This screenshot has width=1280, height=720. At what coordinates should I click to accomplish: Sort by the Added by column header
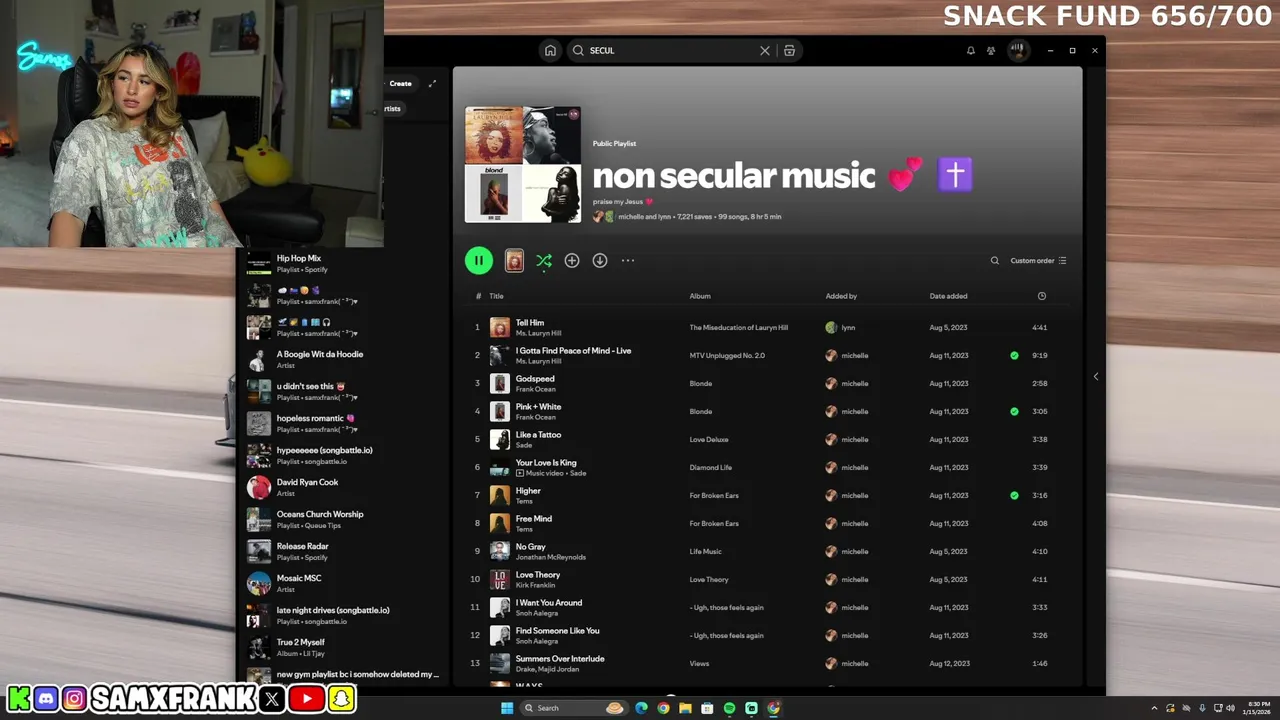pos(841,296)
